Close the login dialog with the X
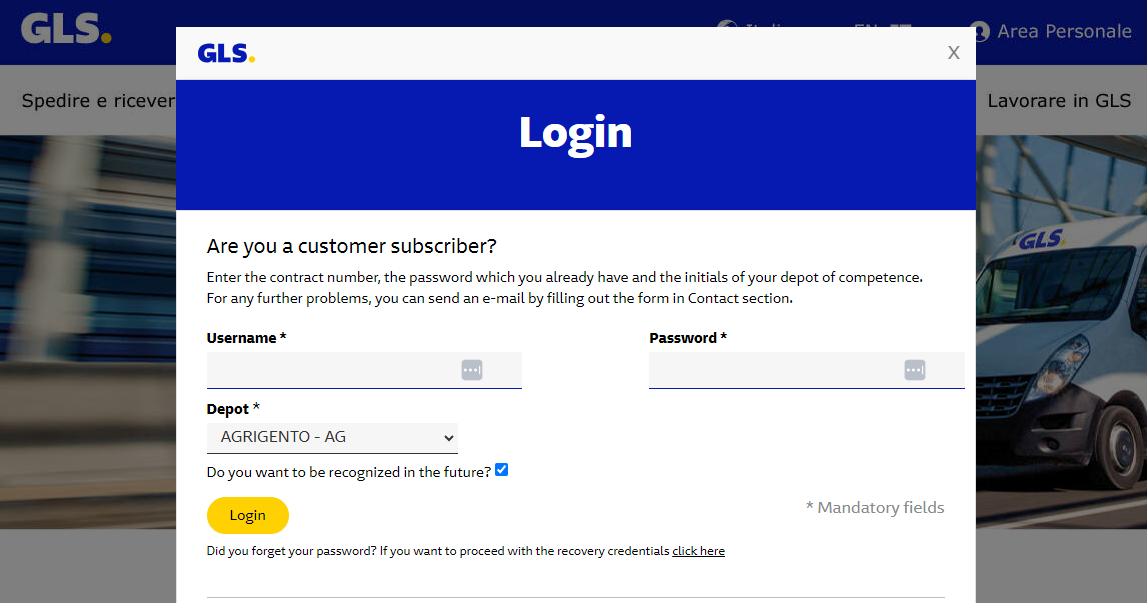The image size is (1147, 603). click(954, 53)
